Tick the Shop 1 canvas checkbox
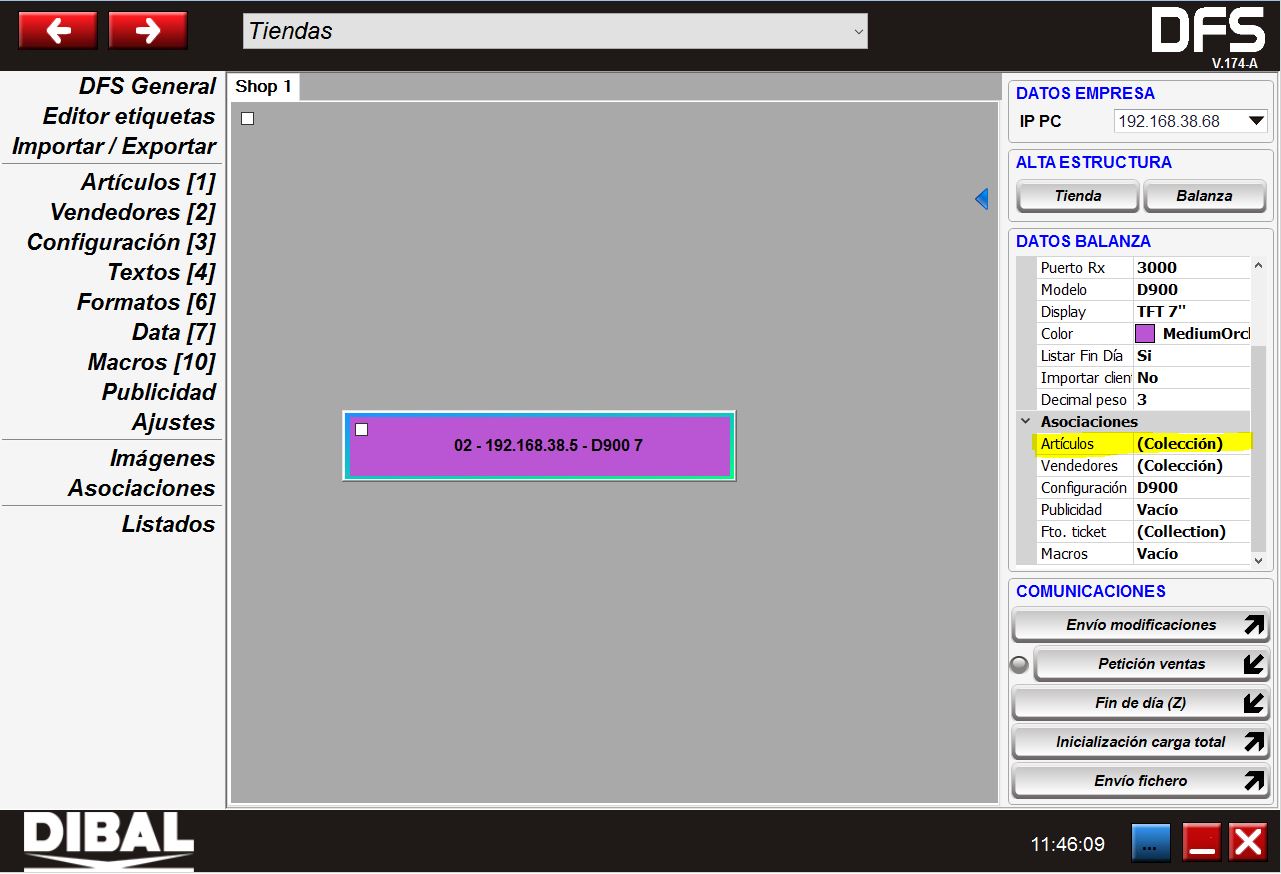This screenshot has height=874, width=1281. tap(248, 119)
